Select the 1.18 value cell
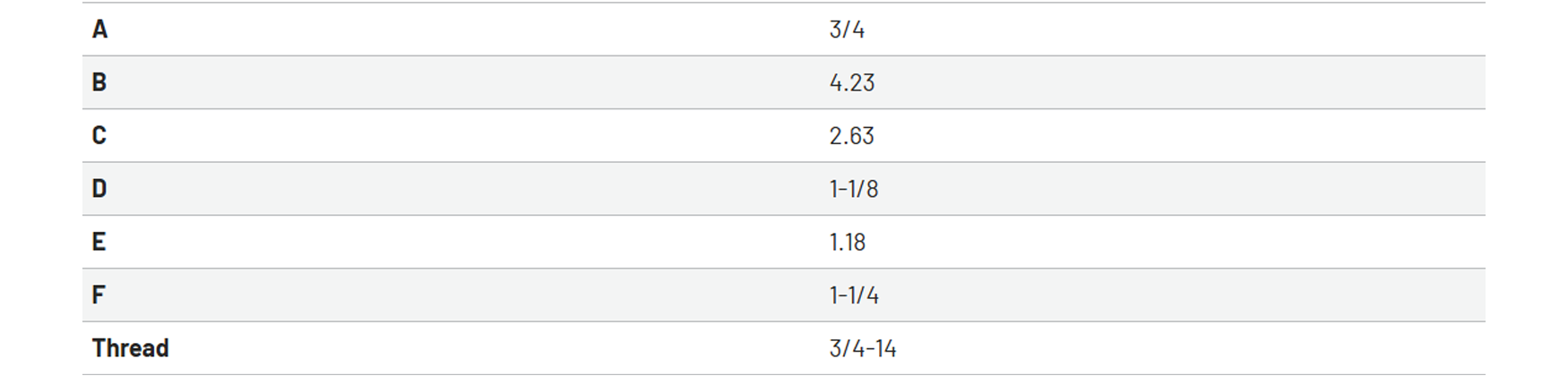This screenshot has width=1568, height=376. click(848, 242)
